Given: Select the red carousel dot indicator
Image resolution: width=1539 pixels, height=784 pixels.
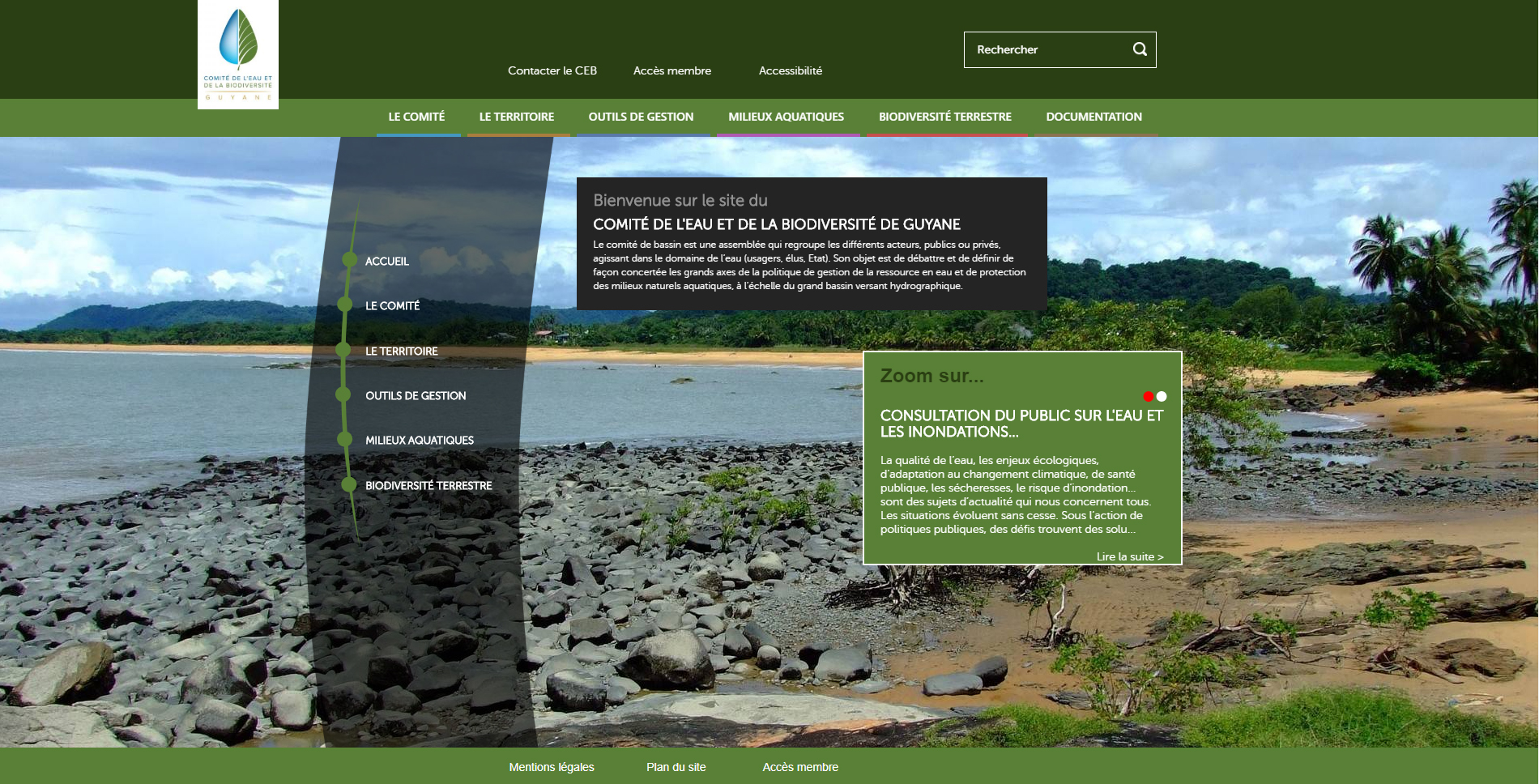Looking at the screenshot, I should coord(1148,396).
